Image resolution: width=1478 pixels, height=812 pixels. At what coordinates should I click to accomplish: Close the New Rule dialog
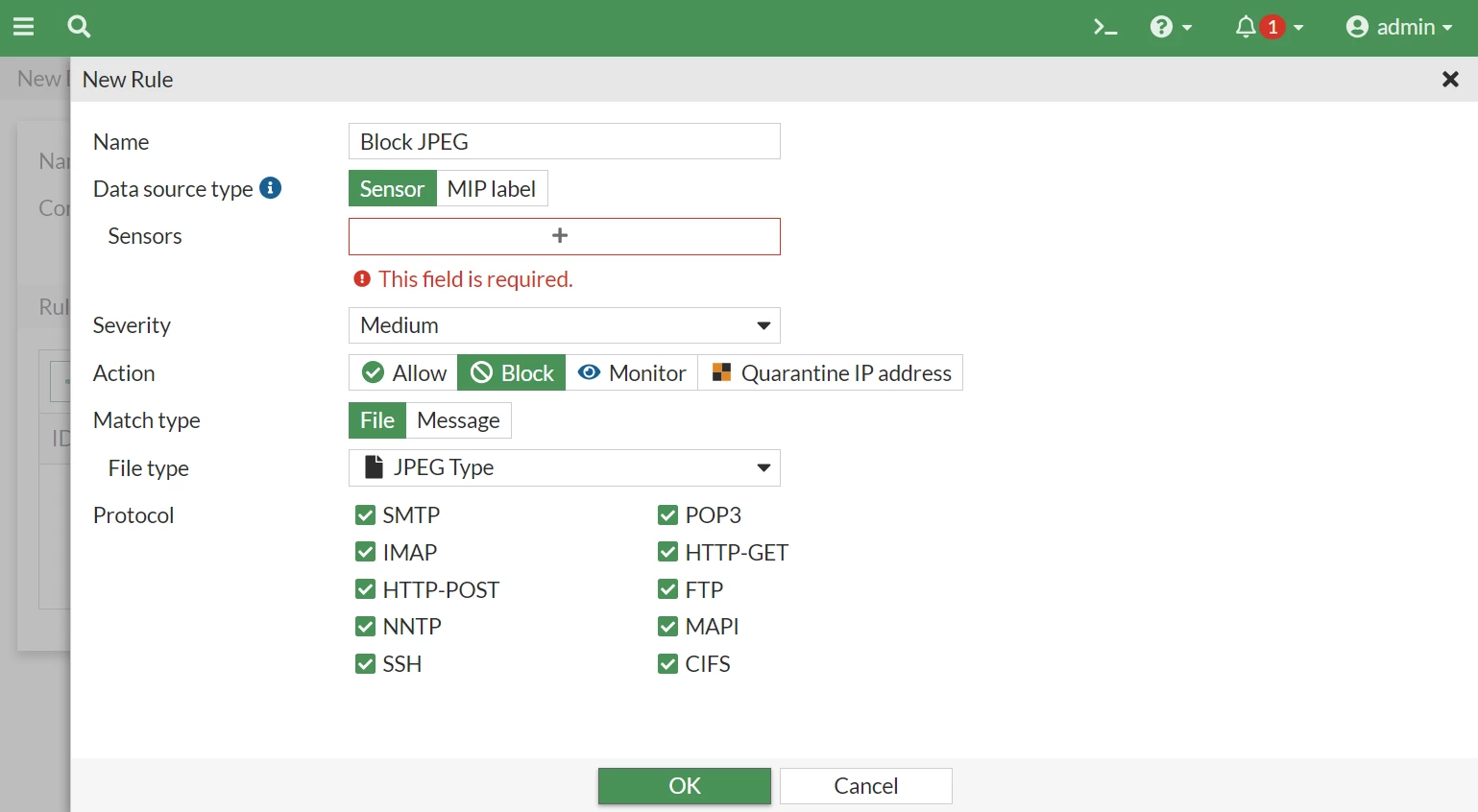(1450, 79)
